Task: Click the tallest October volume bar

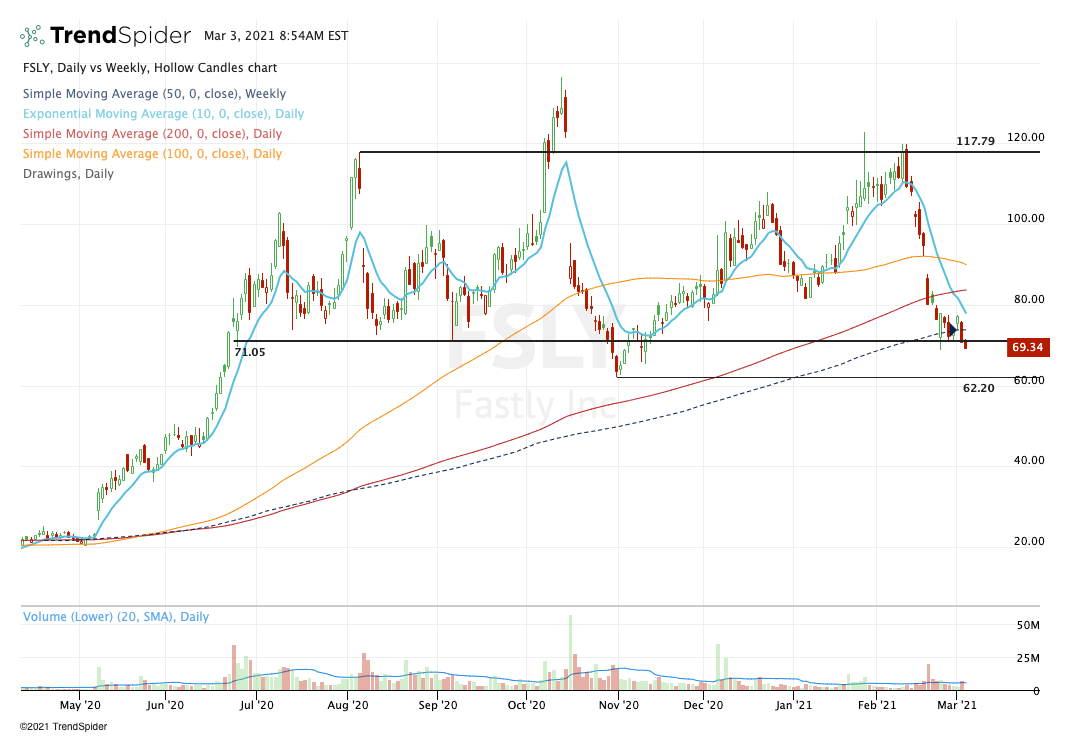Action: pyautogui.click(x=570, y=653)
